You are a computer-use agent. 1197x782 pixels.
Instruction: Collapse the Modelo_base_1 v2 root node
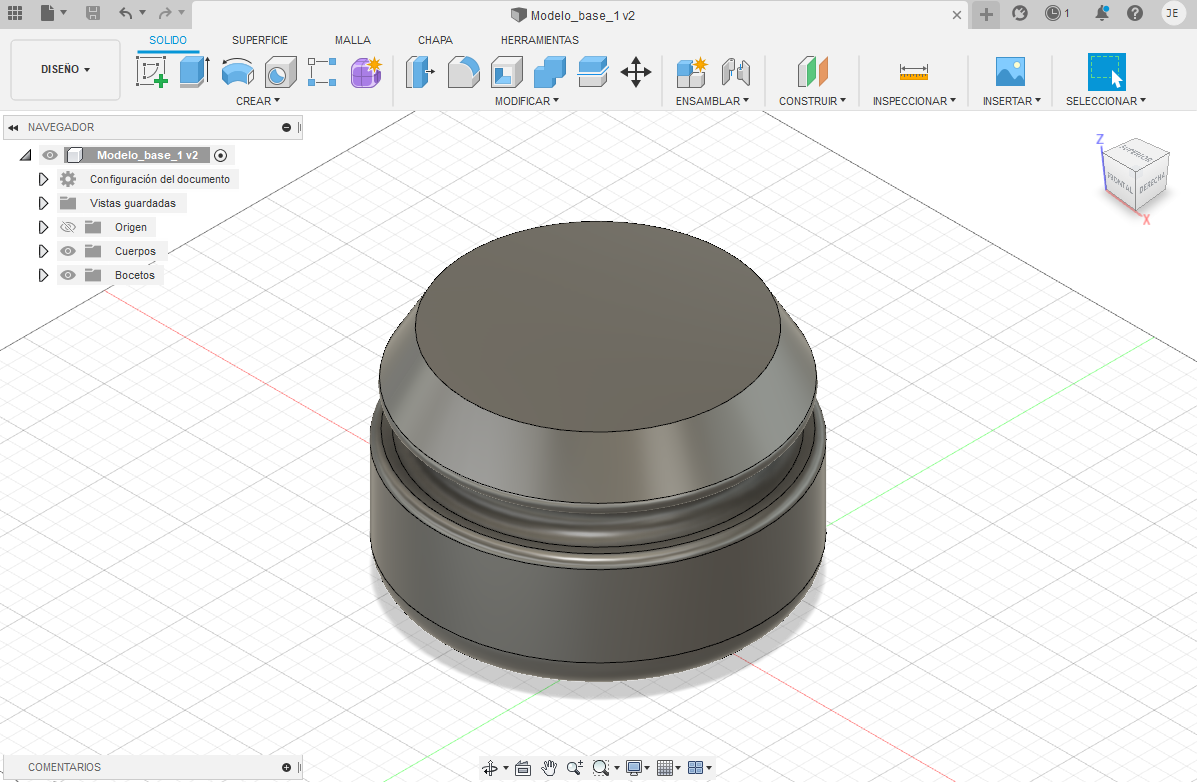coord(26,155)
